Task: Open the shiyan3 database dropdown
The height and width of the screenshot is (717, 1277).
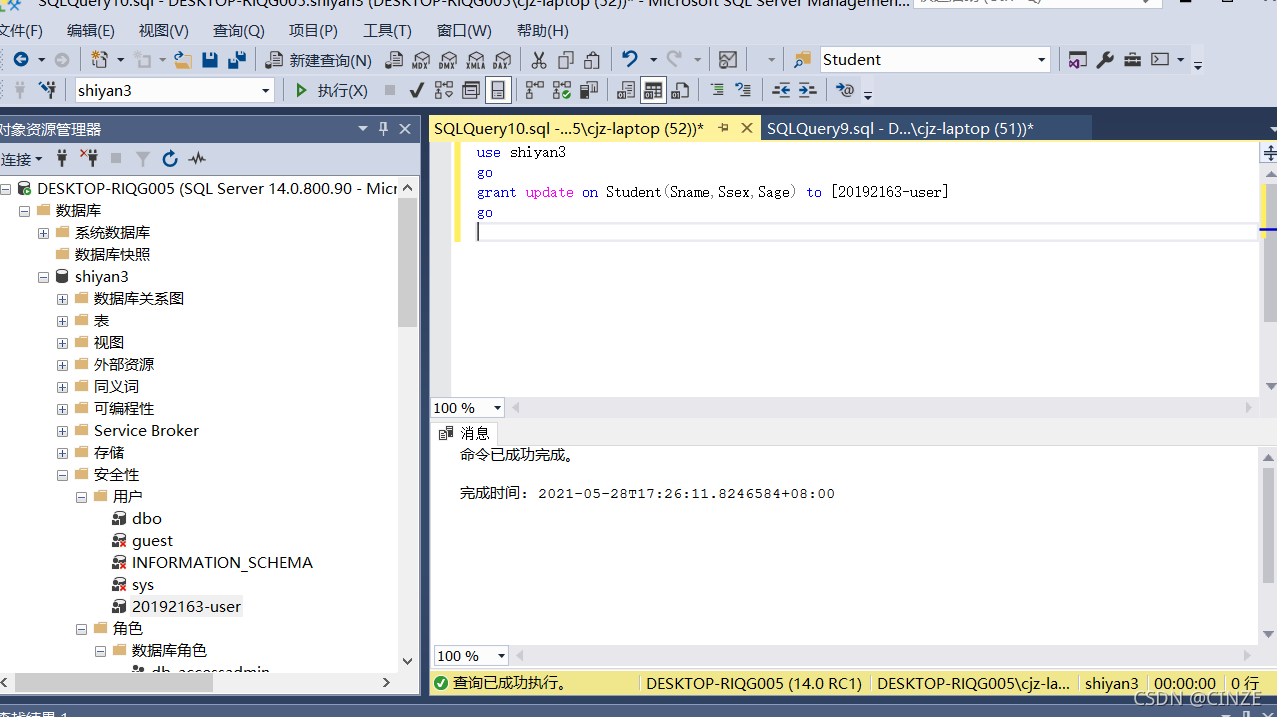Action: point(266,90)
